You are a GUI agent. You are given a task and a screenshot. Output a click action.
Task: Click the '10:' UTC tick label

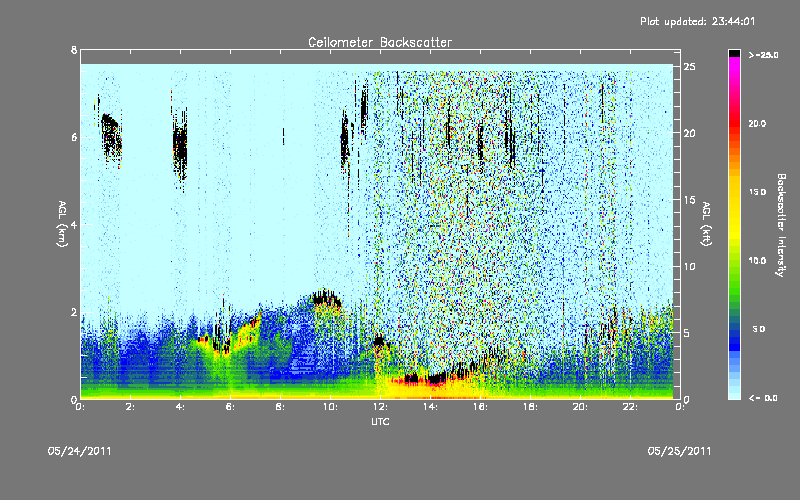coord(330,407)
